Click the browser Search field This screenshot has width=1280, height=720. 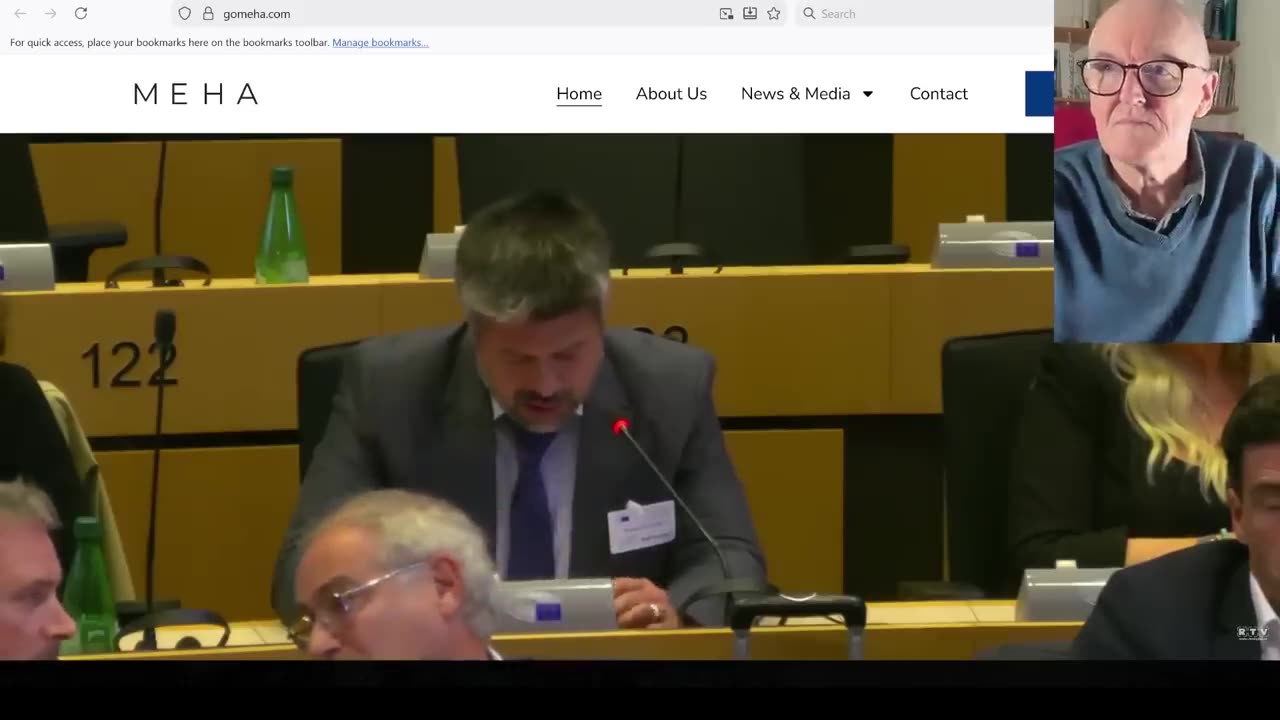pyautogui.click(x=924, y=14)
